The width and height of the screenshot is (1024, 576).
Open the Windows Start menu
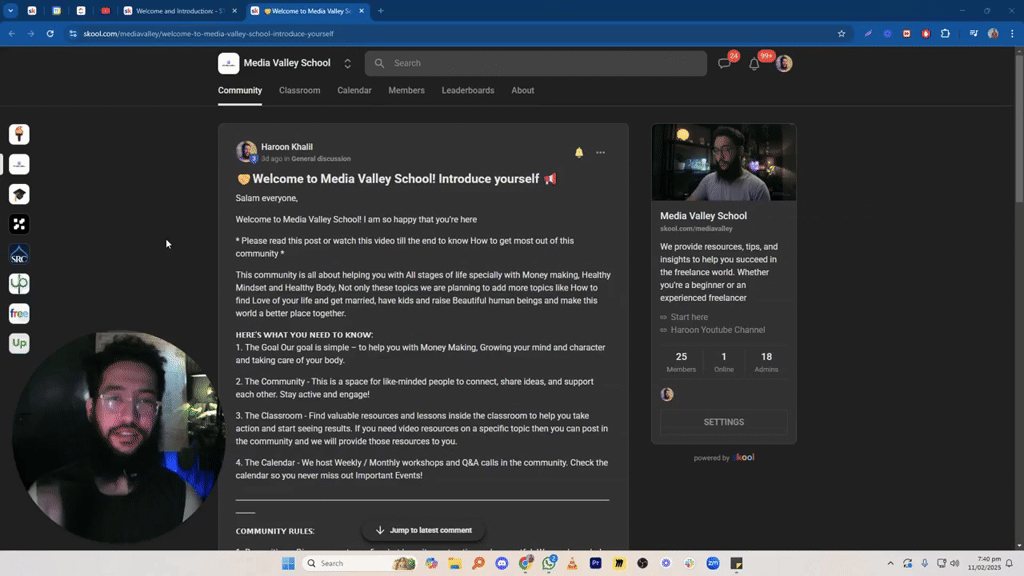pos(288,563)
